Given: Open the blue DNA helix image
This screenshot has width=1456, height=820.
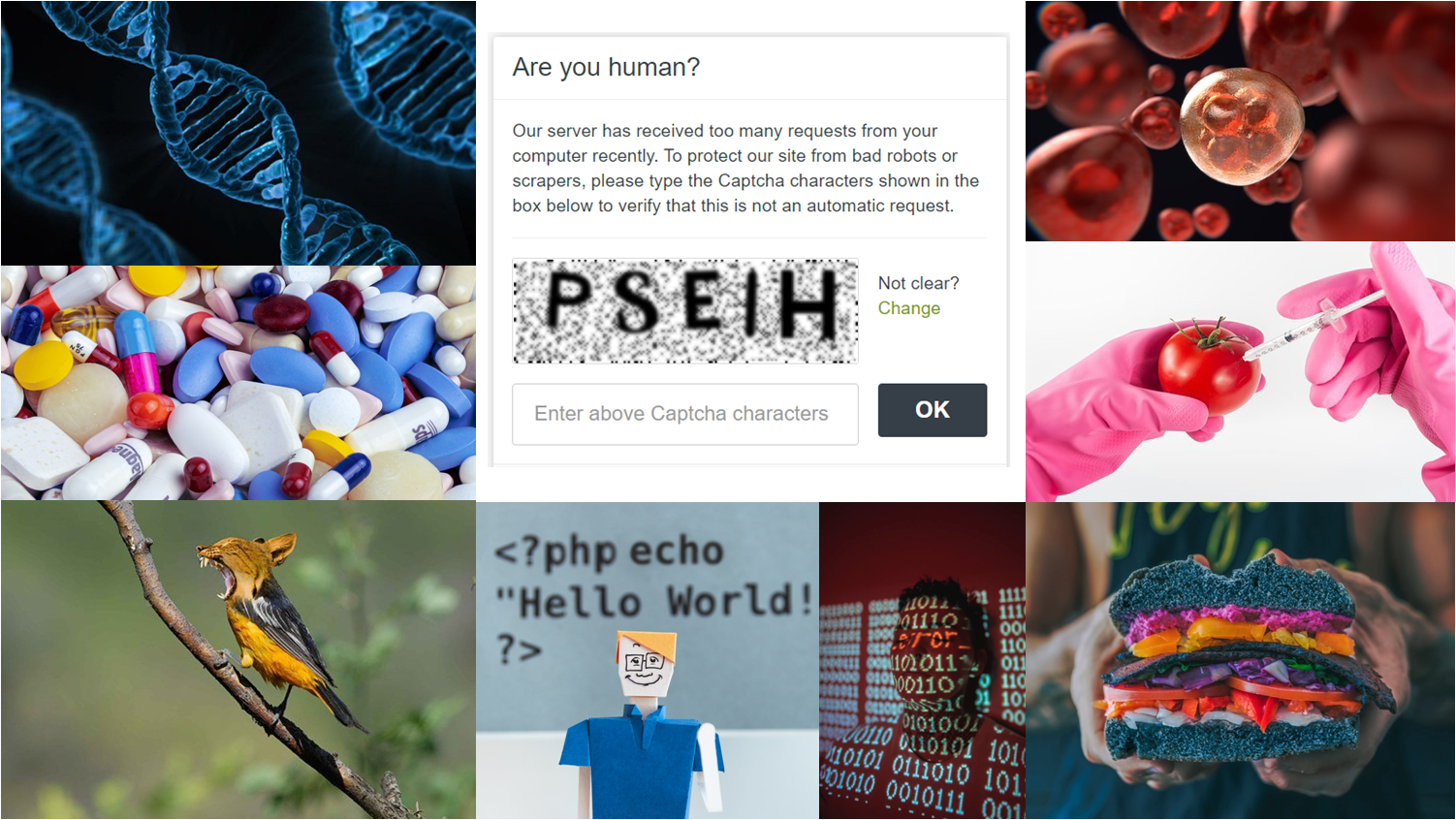Looking at the screenshot, I should tap(237, 133).
